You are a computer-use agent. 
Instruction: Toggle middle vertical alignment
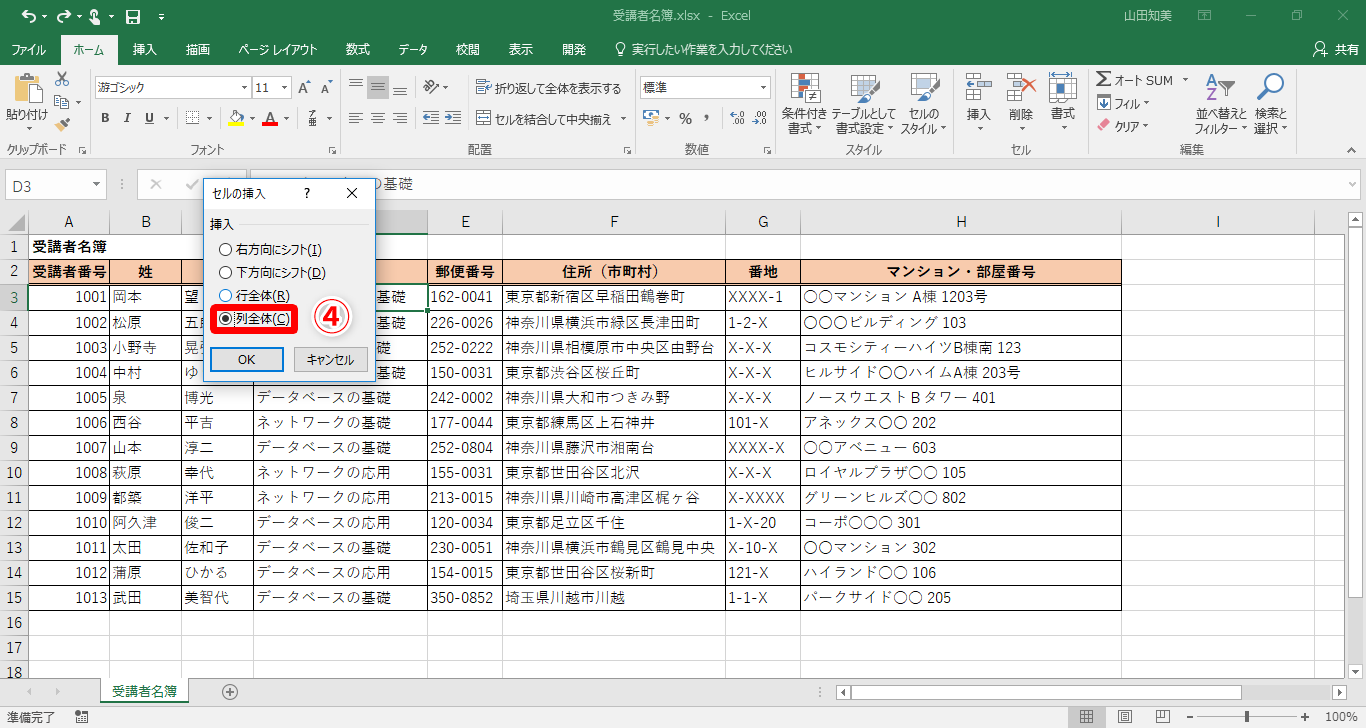pyautogui.click(x=377, y=87)
